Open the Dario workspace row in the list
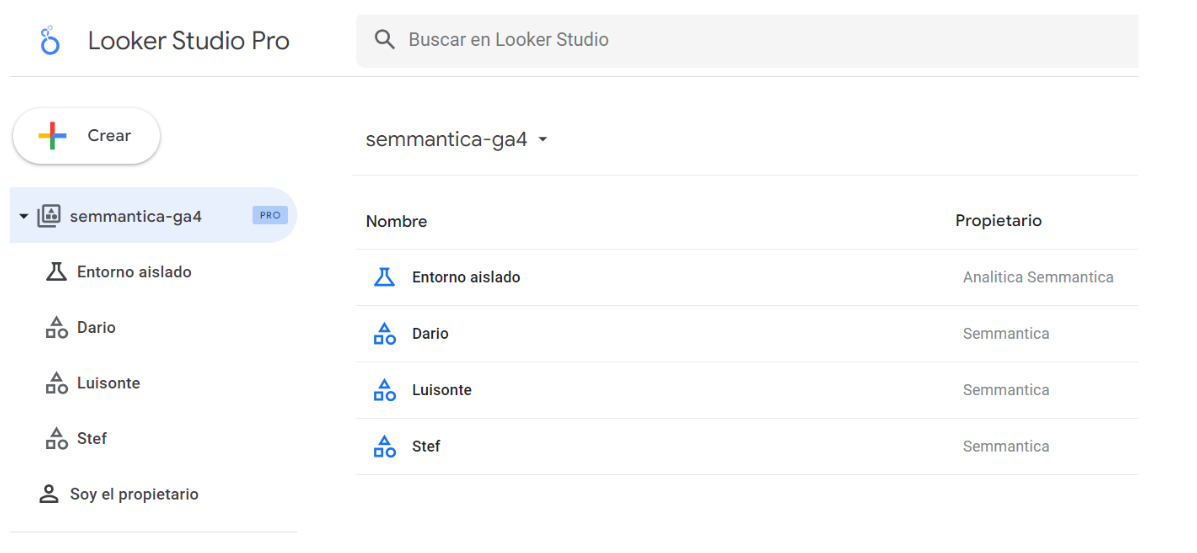The height and width of the screenshot is (553, 1197). [x=430, y=334]
